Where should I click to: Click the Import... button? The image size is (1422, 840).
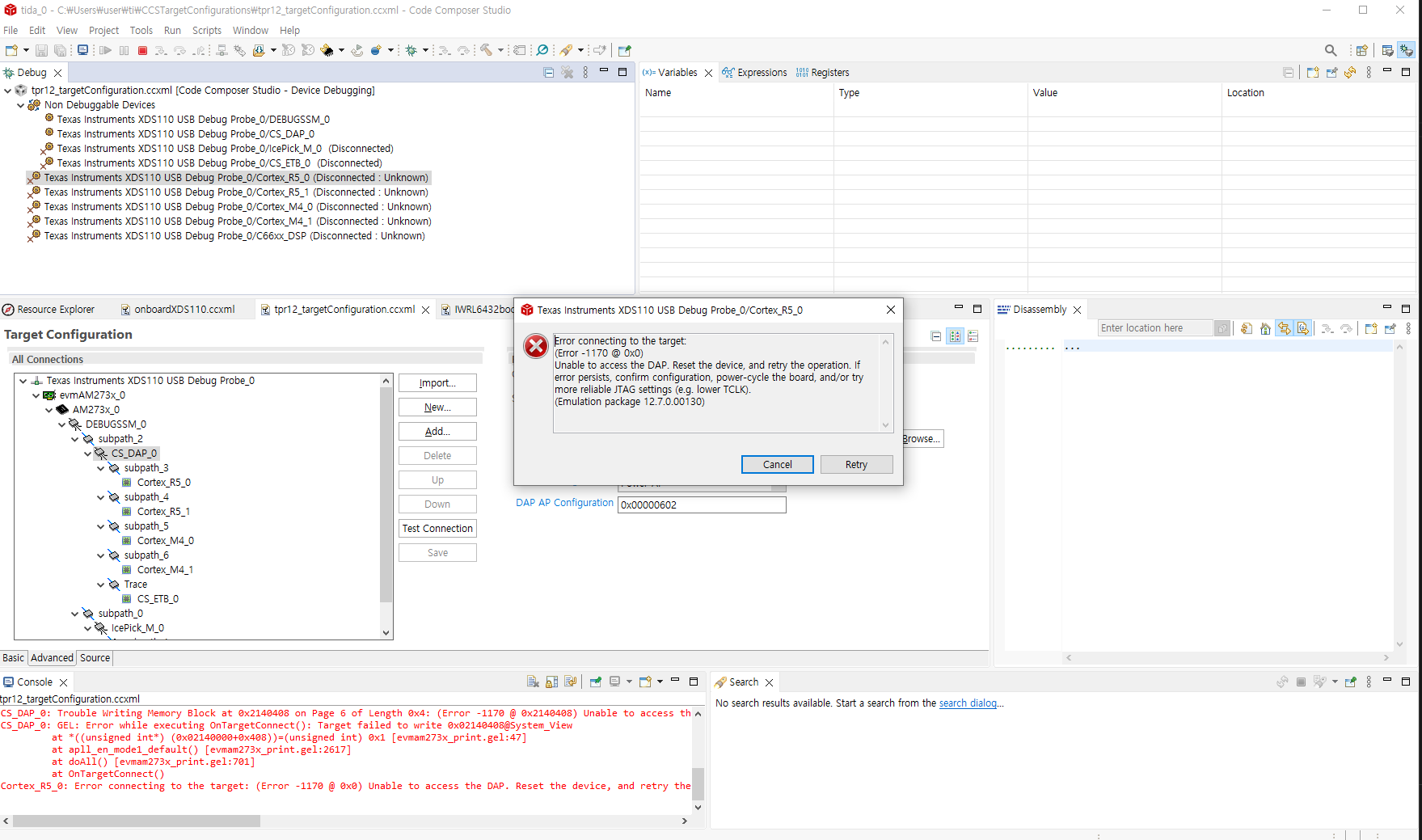(437, 383)
